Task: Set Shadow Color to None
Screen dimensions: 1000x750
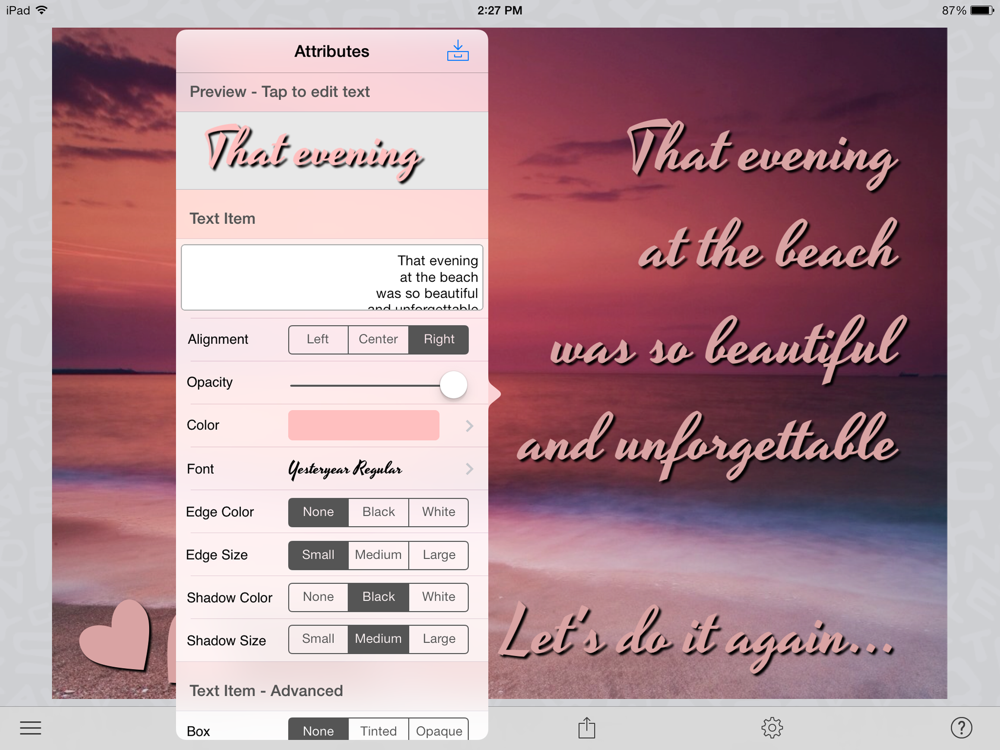Action: pyautogui.click(x=318, y=597)
